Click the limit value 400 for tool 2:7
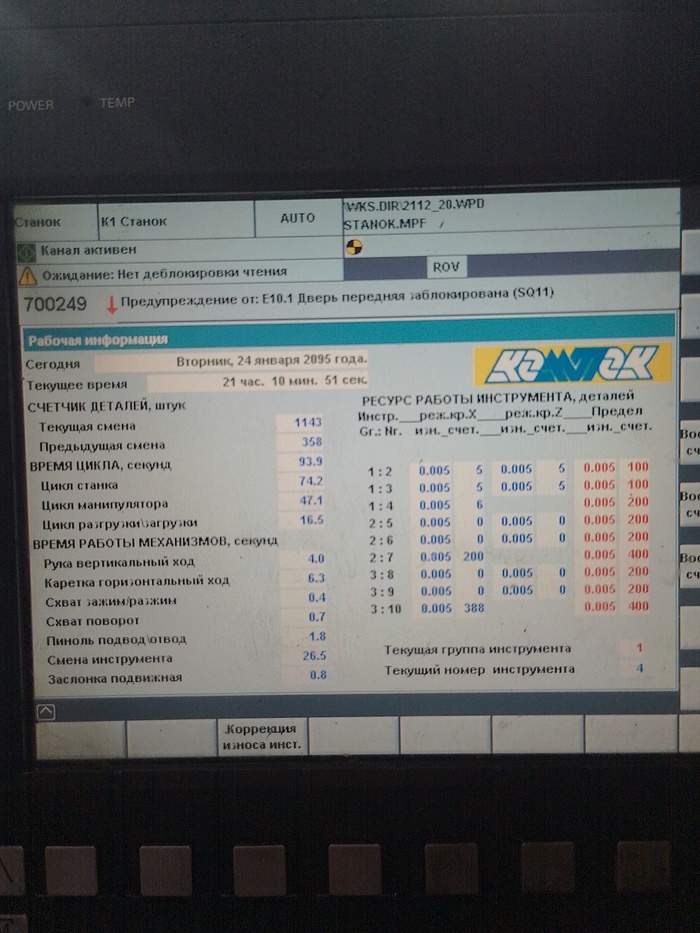The height and width of the screenshot is (933, 700). (x=637, y=554)
